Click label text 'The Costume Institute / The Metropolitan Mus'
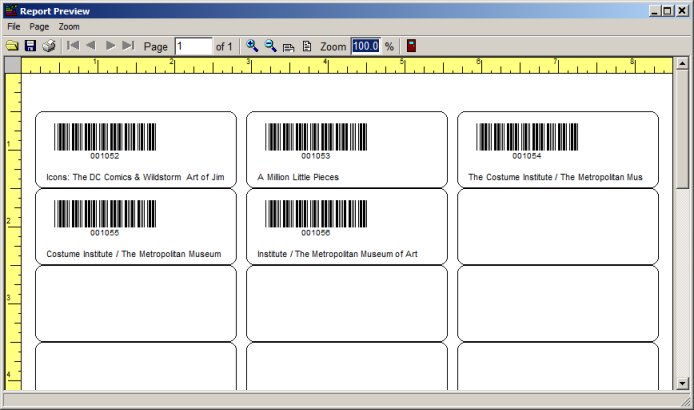The width and height of the screenshot is (694, 410). point(555,177)
